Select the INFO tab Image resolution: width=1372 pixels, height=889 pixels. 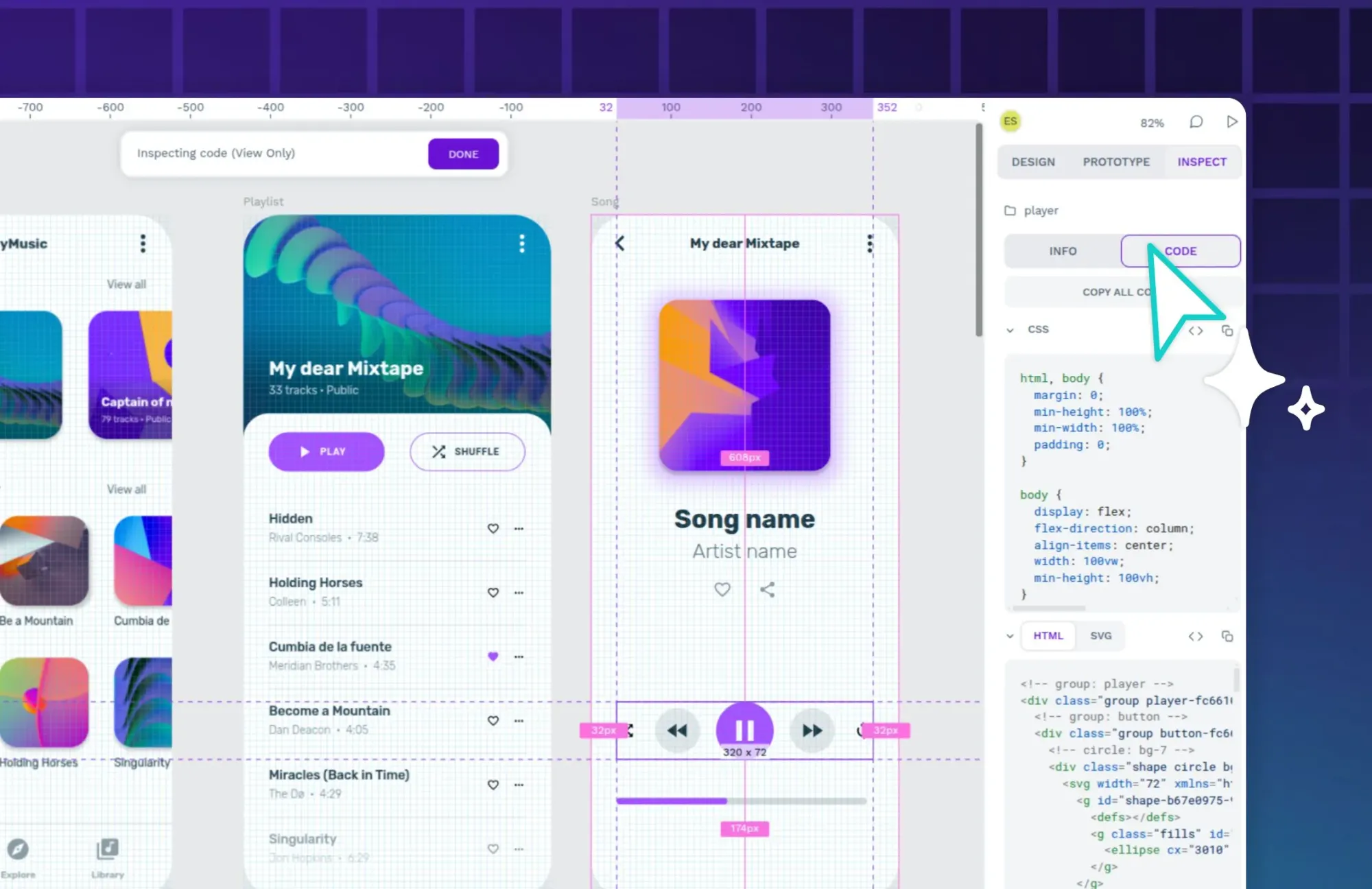pos(1063,251)
